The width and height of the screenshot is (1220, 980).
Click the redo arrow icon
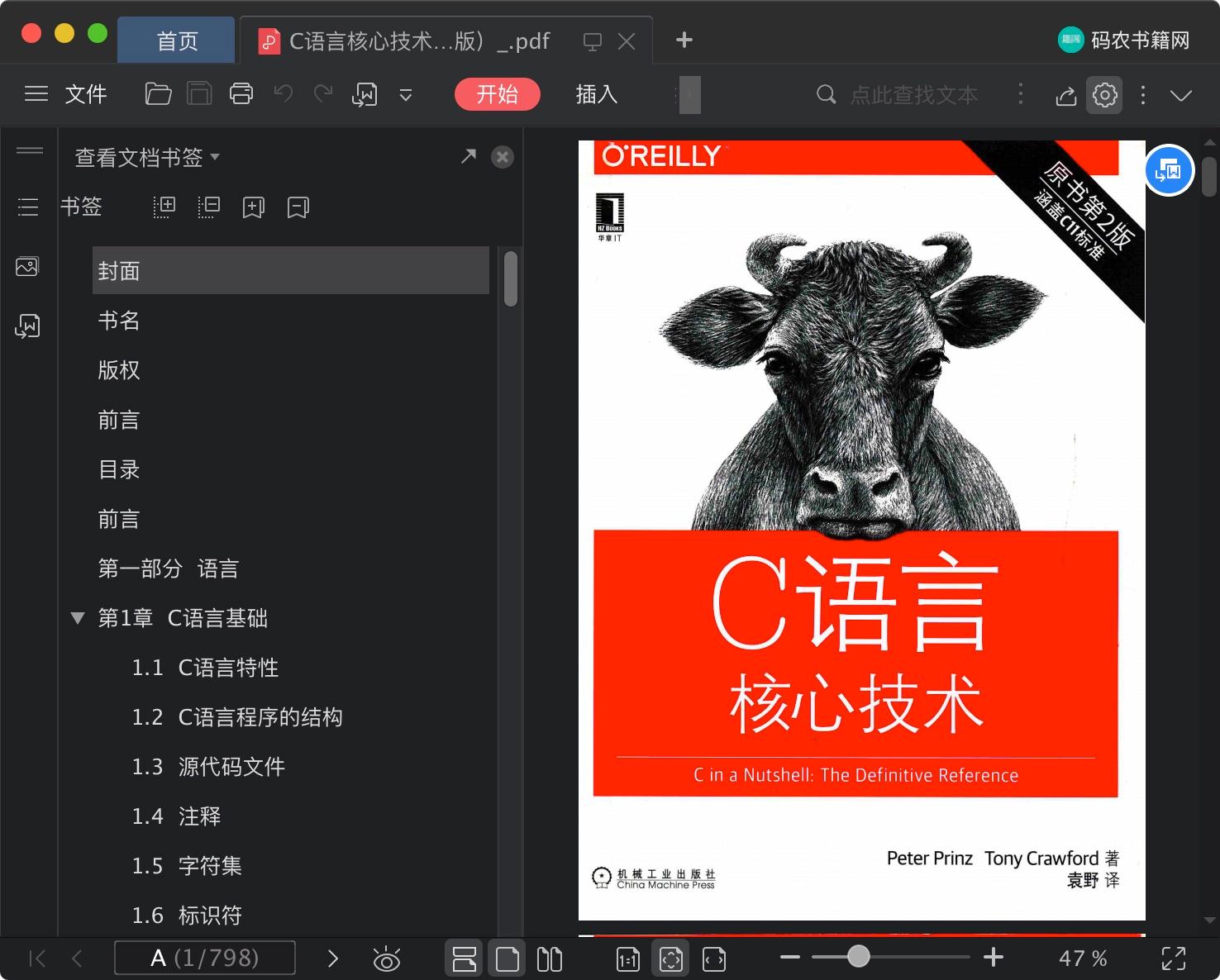323,94
